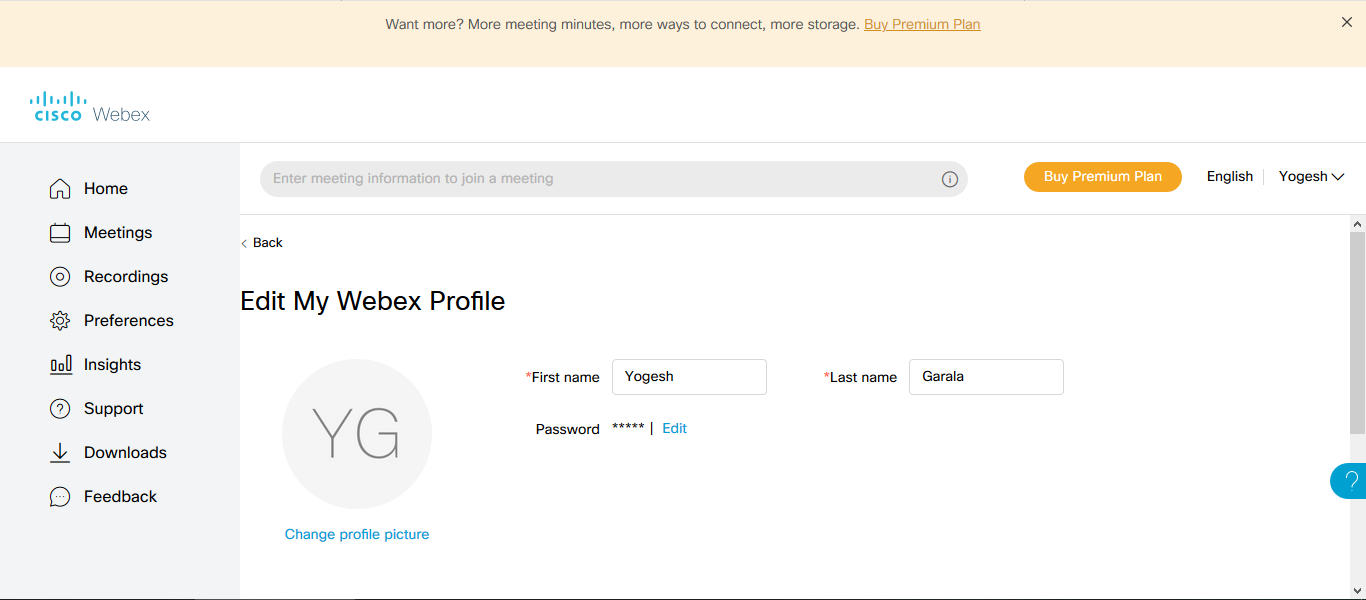
Task: Follow the Buy Premium Plan banner link
Action: (x=922, y=24)
